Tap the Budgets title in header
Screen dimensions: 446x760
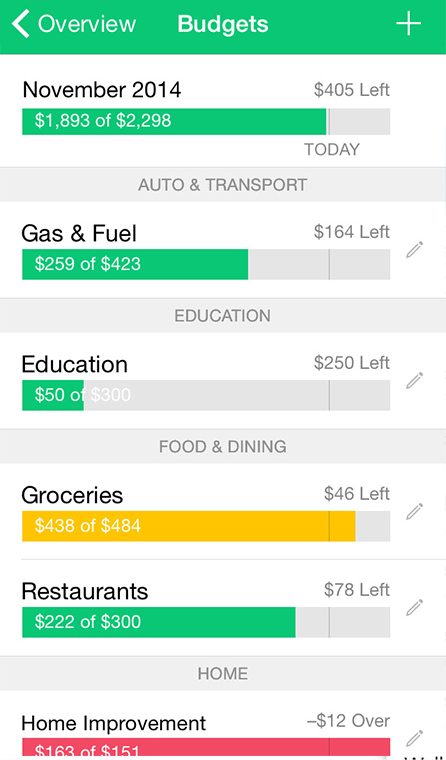pos(223,24)
